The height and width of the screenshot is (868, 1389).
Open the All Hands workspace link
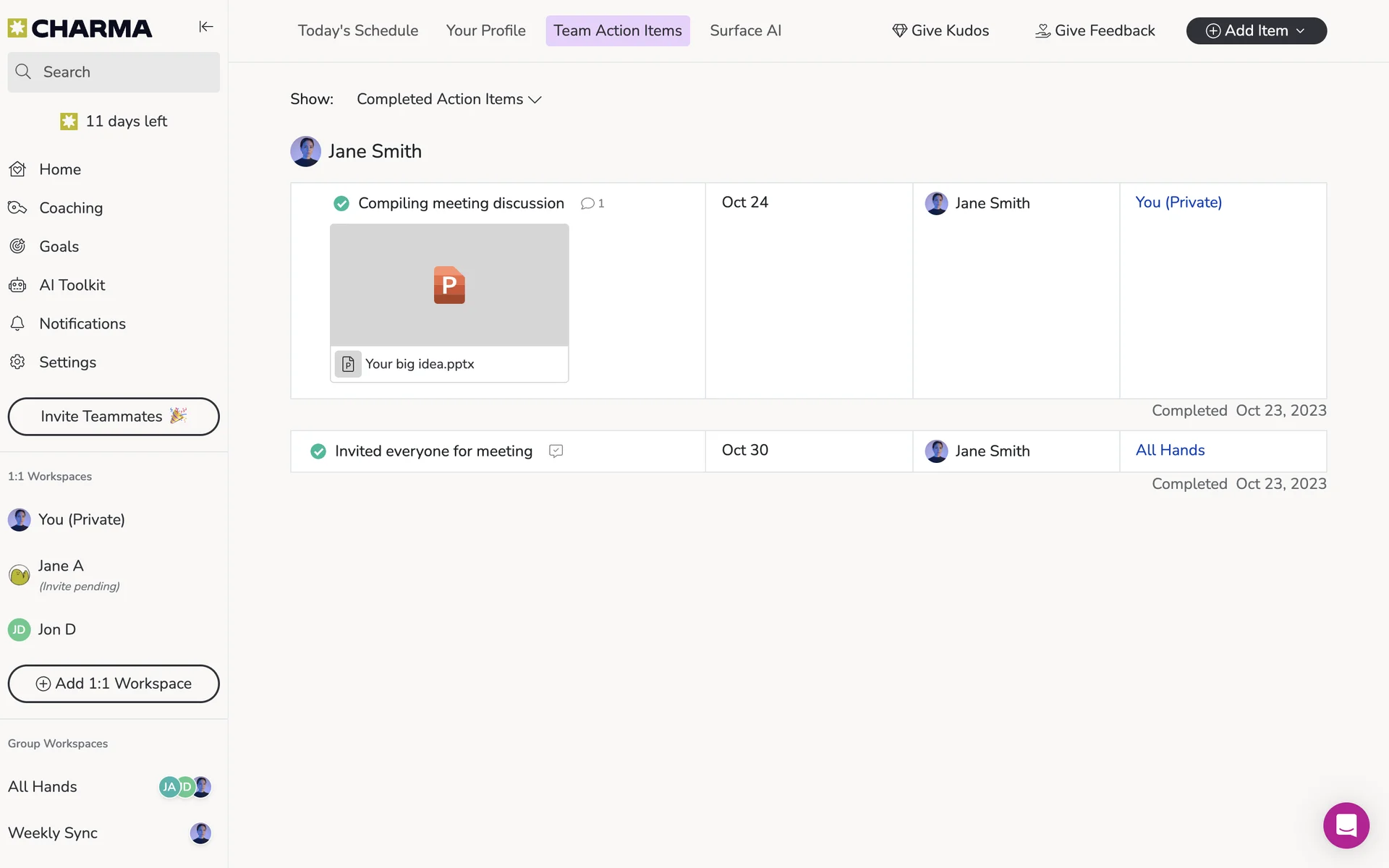pos(1170,450)
